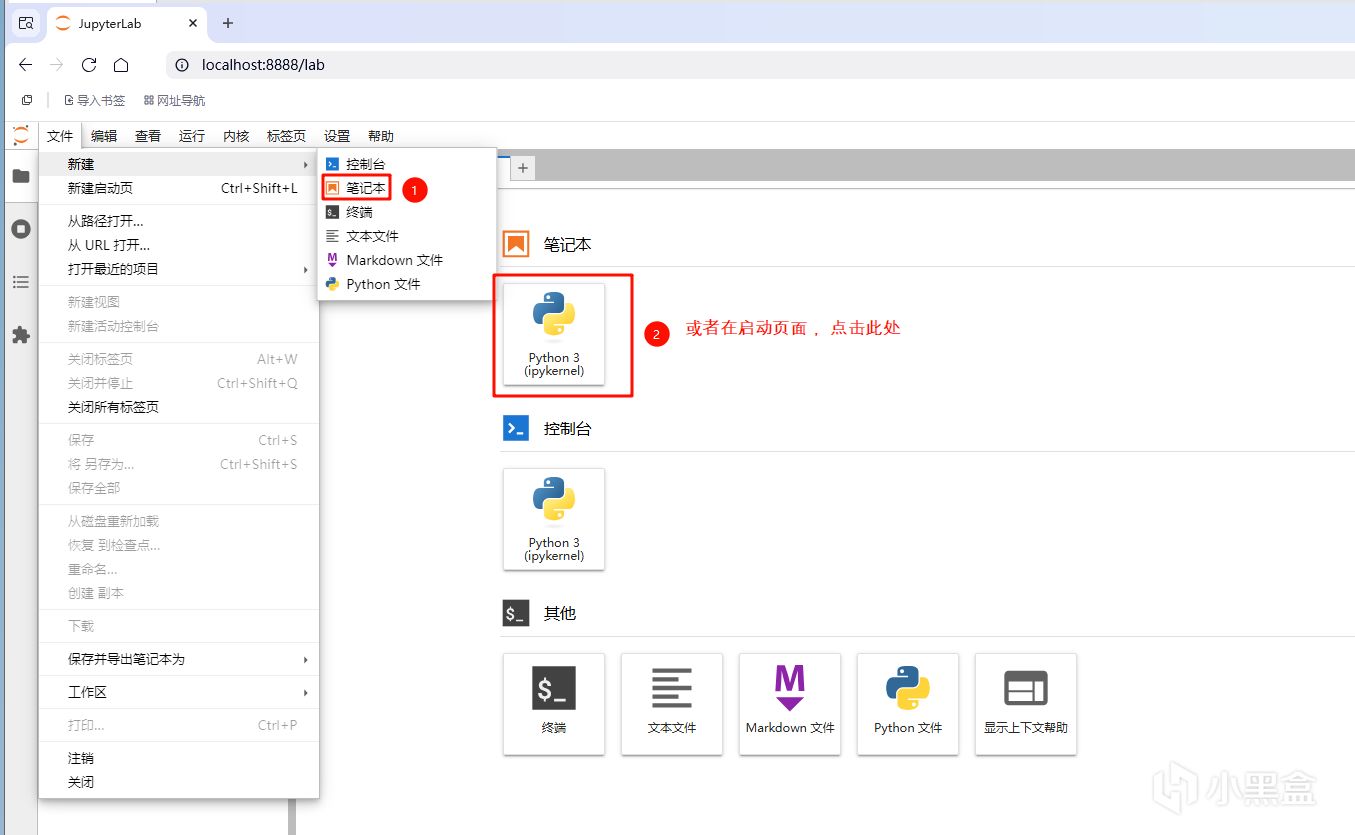This screenshot has height=835, width=1355.
Task: Go to the browser home page icon
Action: (121, 65)
